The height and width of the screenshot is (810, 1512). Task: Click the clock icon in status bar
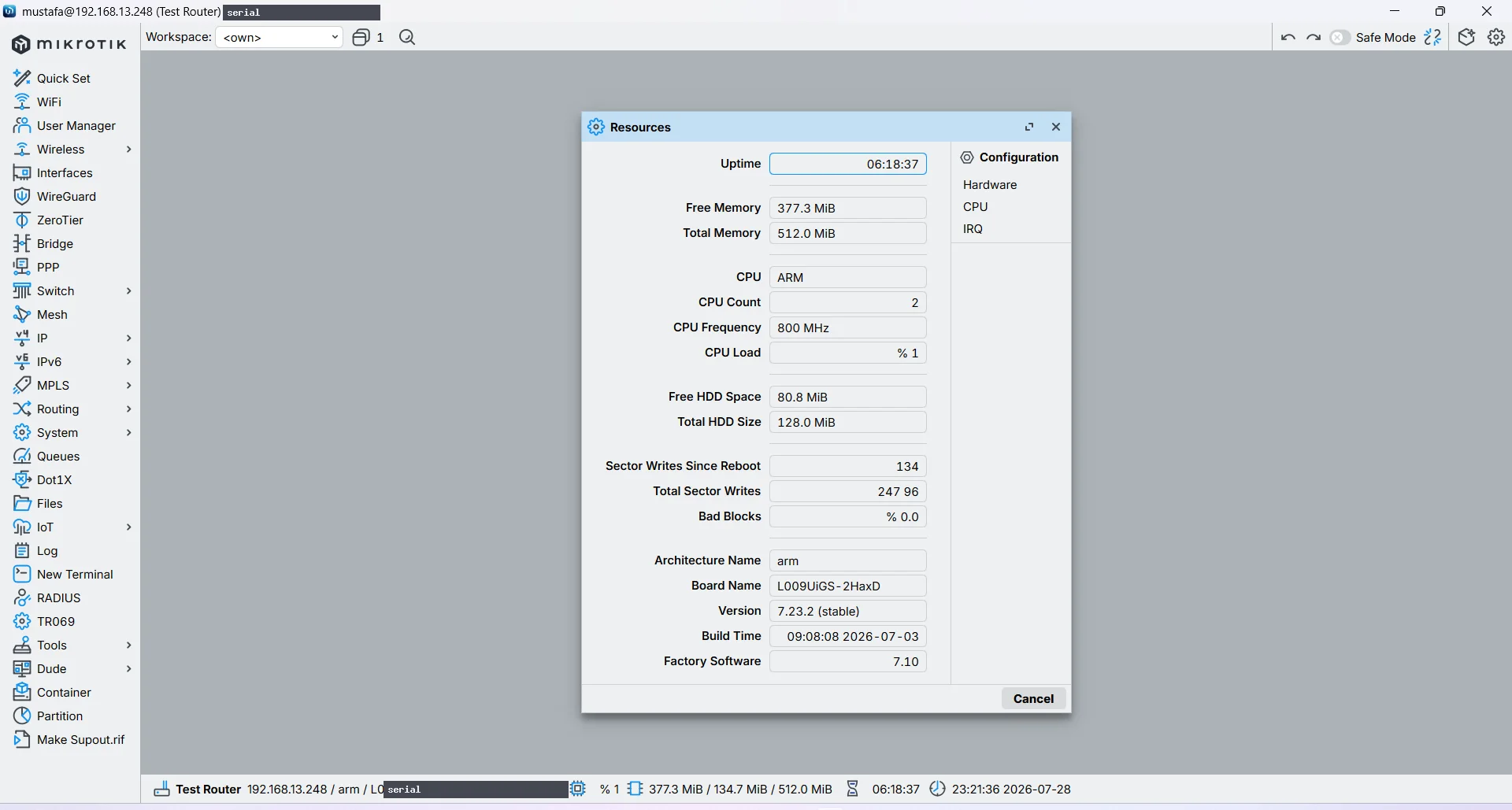[x=937, y=789]
